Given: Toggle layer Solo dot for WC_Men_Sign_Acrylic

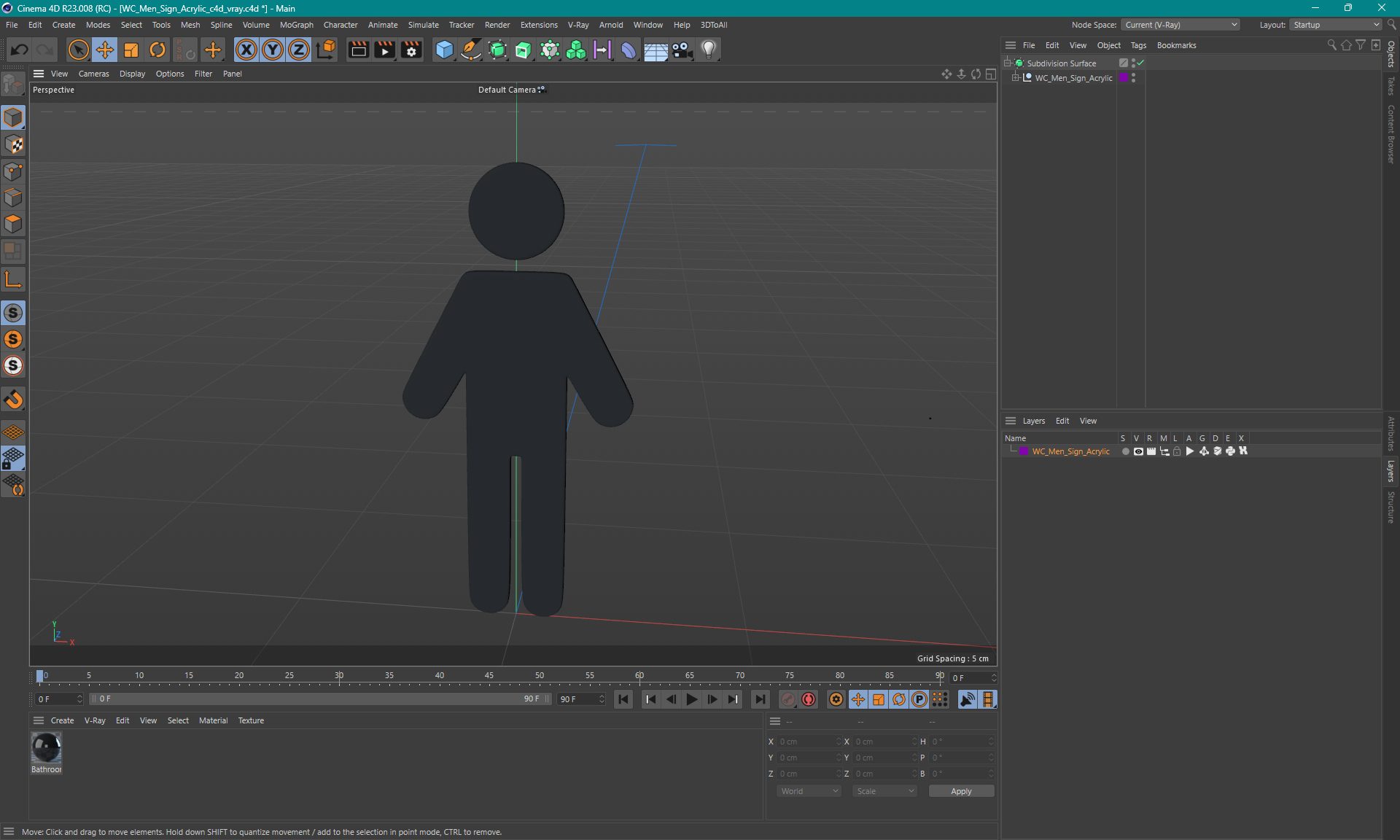Looking at the screenshot, I should (x=1125, y=451).
